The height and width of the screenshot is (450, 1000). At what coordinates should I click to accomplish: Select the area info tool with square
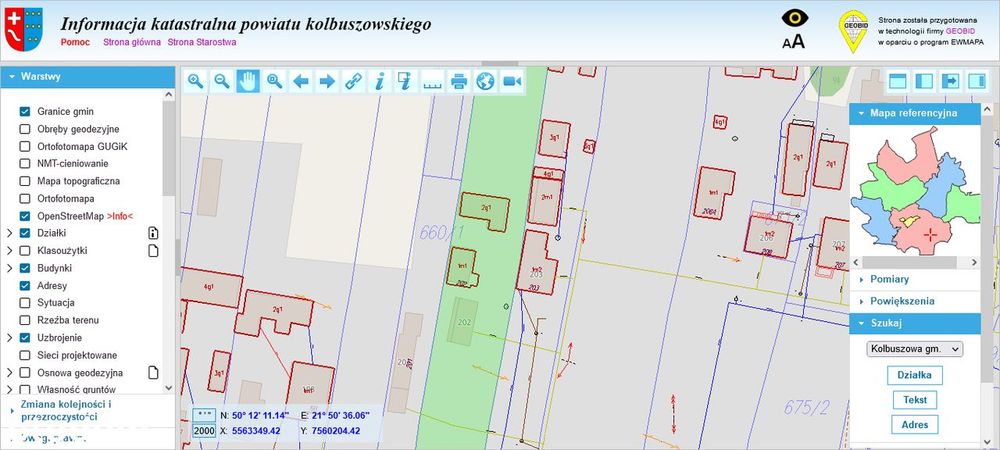click(406, 81)
